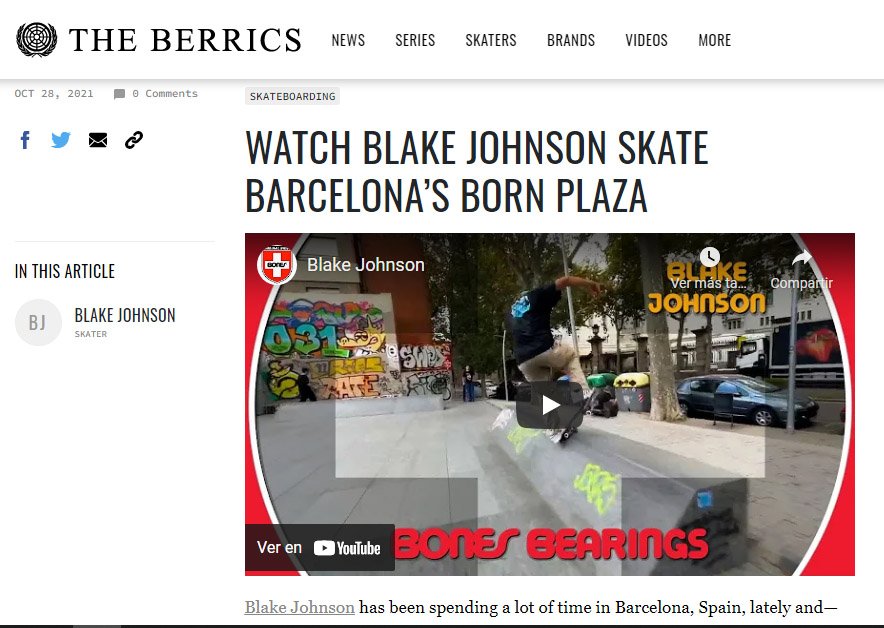This screenshot has width=884, height=628.
Task: Open Bones channel avatar in video
Action: (277, 264)
